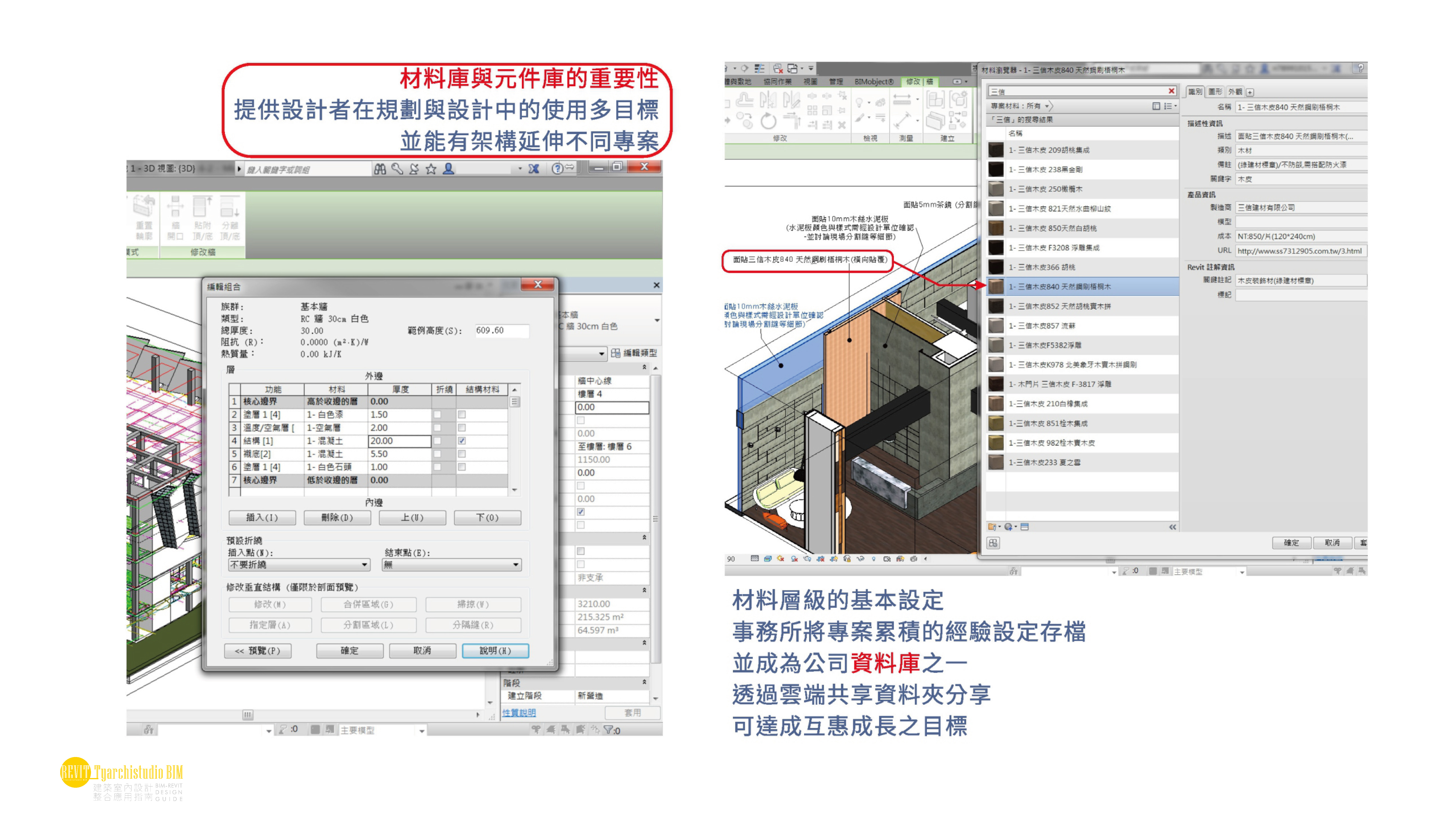Switch to the 圖形 tab in material browser
The width and height of the screenshot is (1456, 819).
coord(1215,92)
